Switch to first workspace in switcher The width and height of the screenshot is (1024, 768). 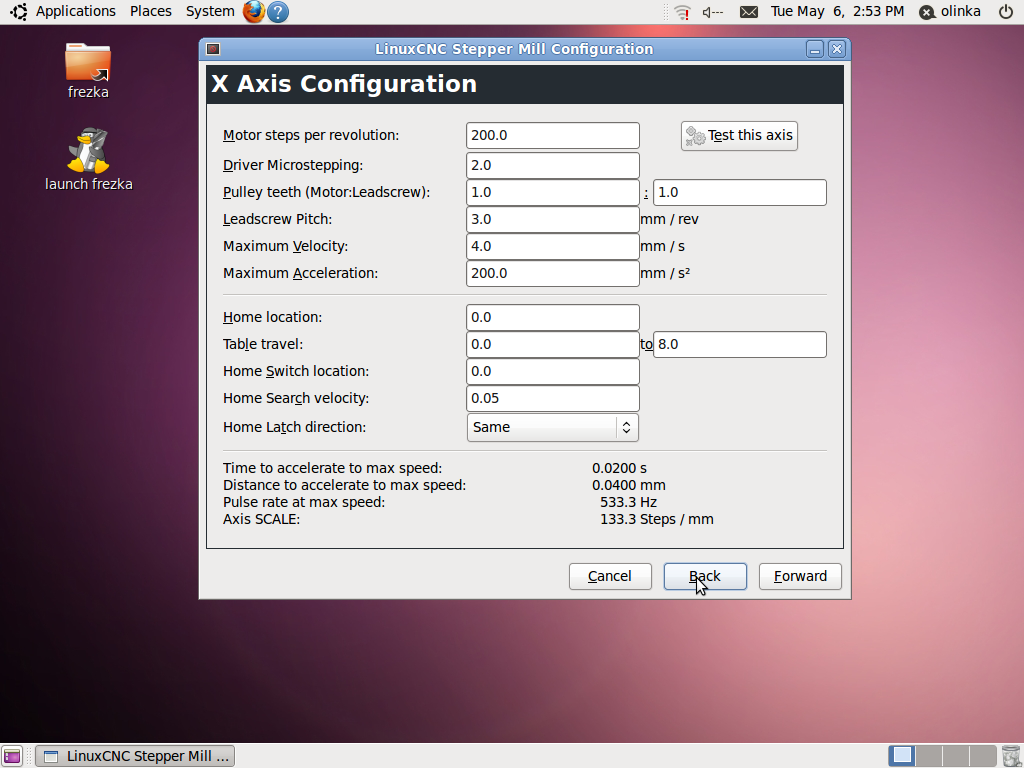[902, 756]
